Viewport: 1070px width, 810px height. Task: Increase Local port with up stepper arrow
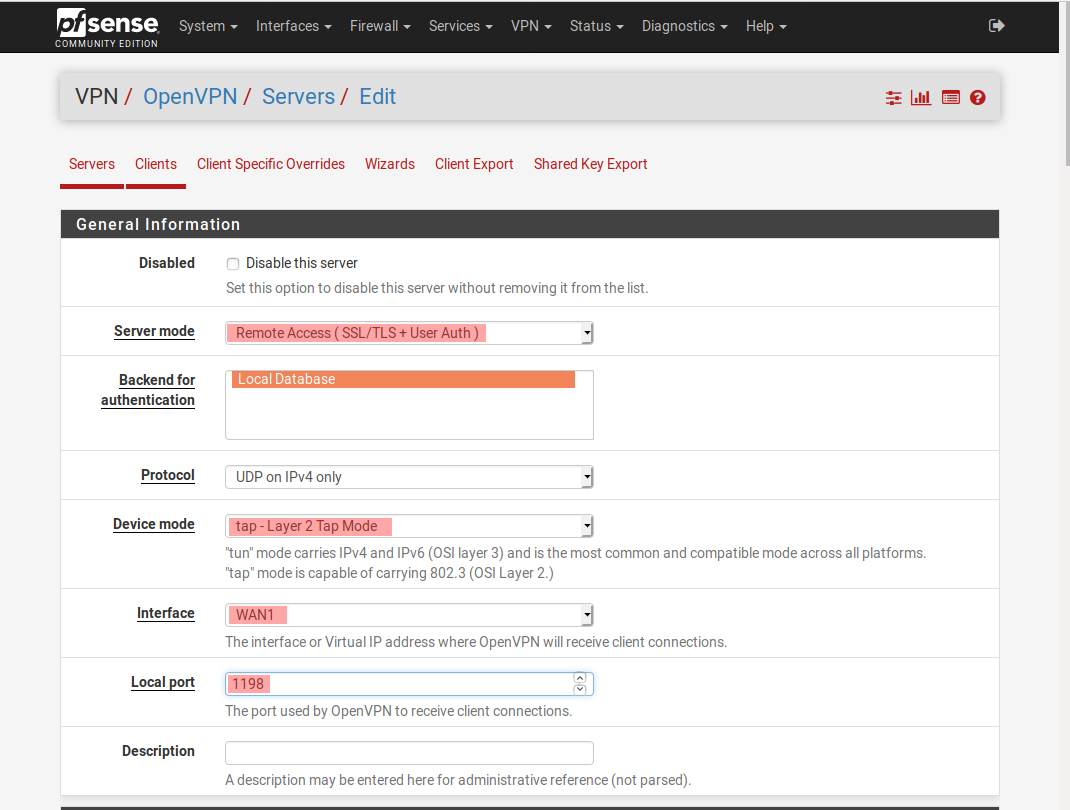580,678
